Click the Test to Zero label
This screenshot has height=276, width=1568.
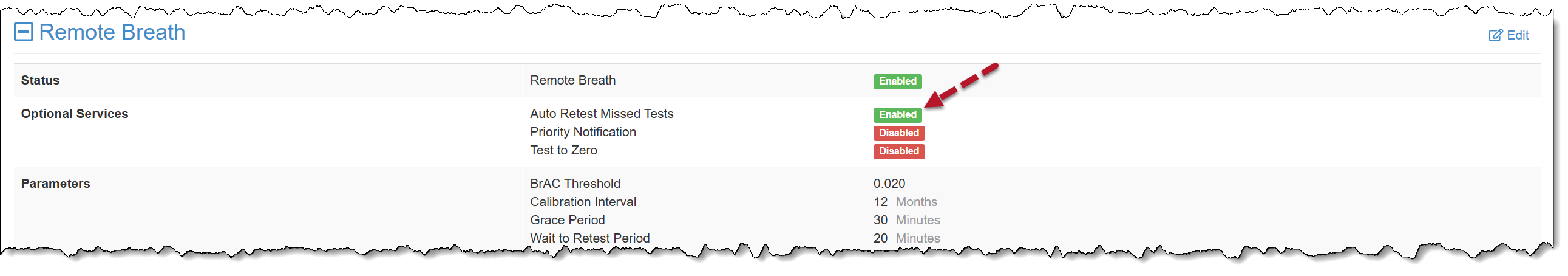coord(563,151)
